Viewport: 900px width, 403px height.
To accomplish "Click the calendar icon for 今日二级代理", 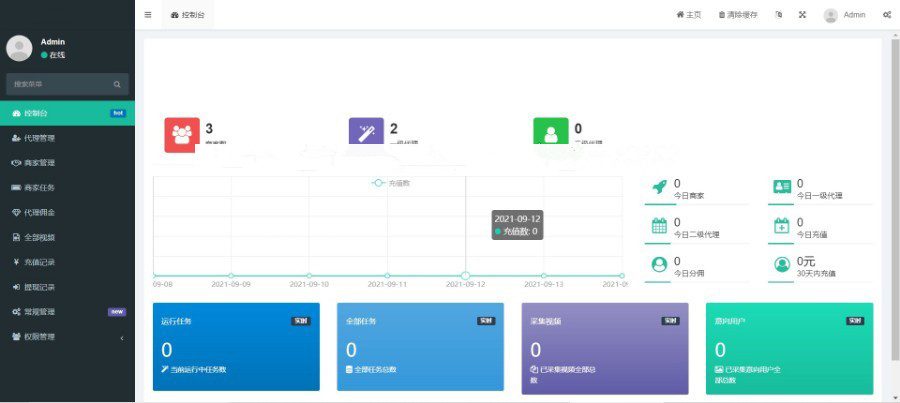I will point(659,226).
